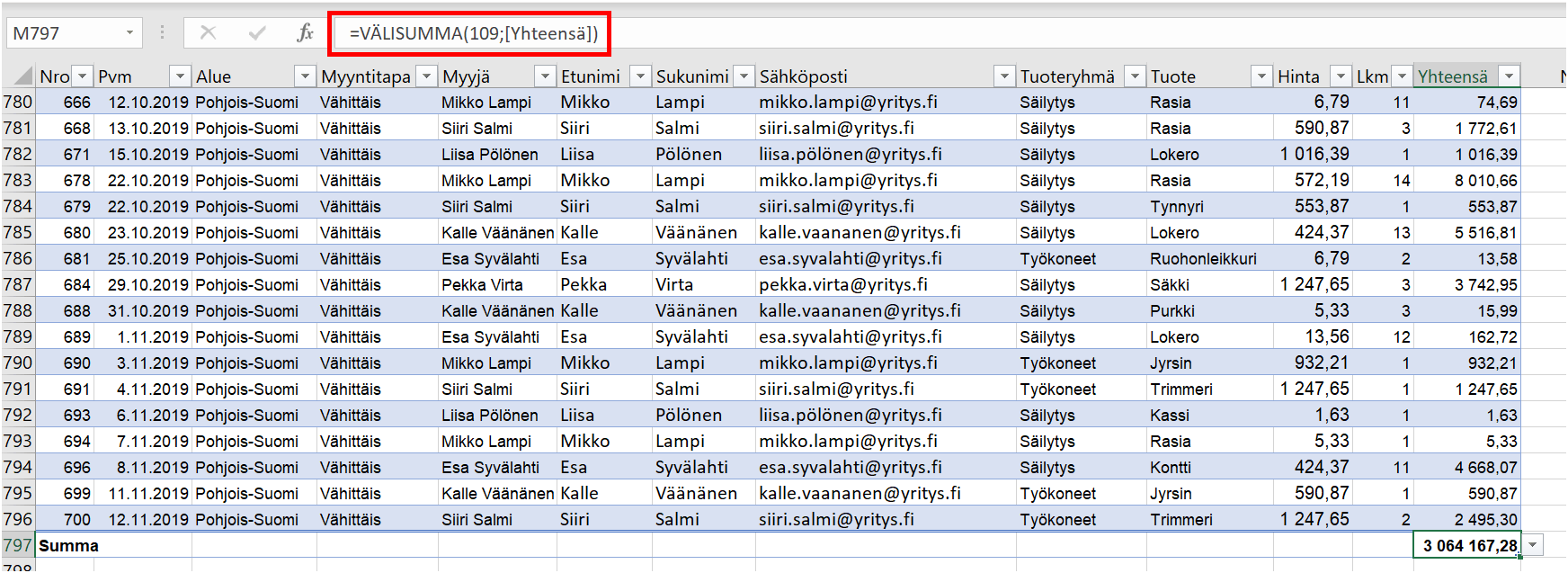The image size is (1568, 573).
Task: Select row header 790
Action: 18,363
